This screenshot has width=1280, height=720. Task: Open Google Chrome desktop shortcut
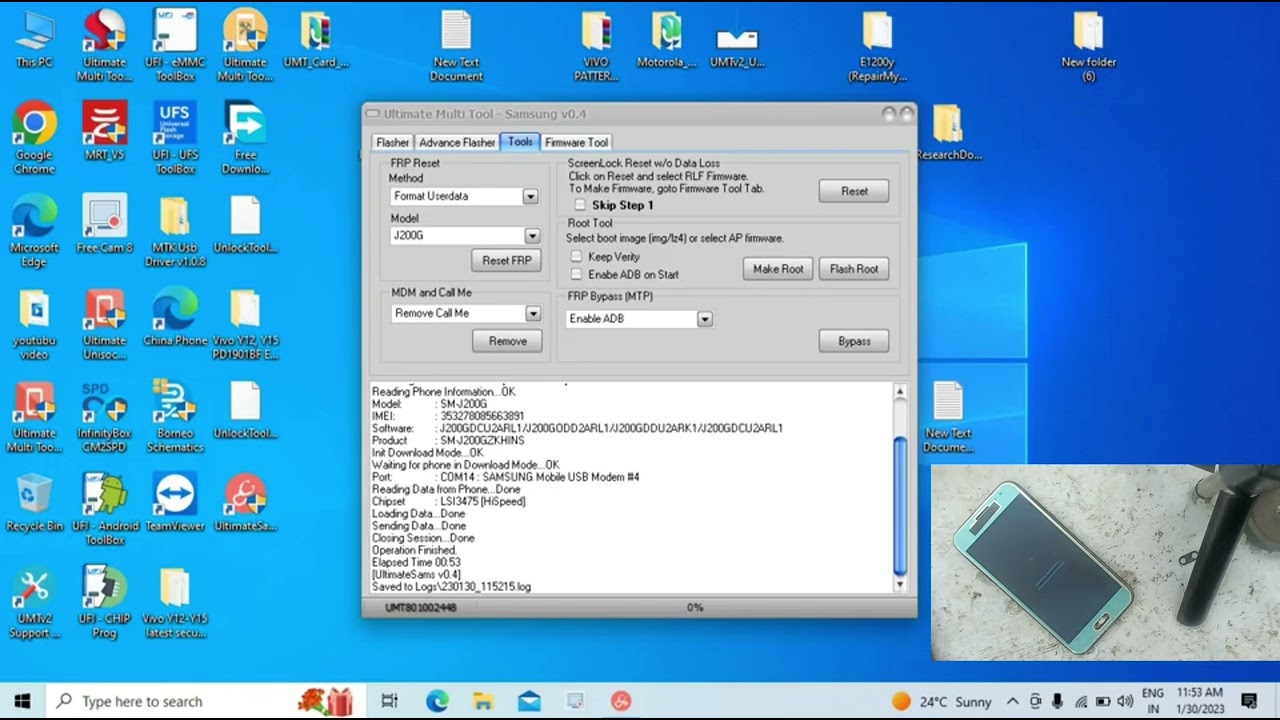[x=34, y=138]
